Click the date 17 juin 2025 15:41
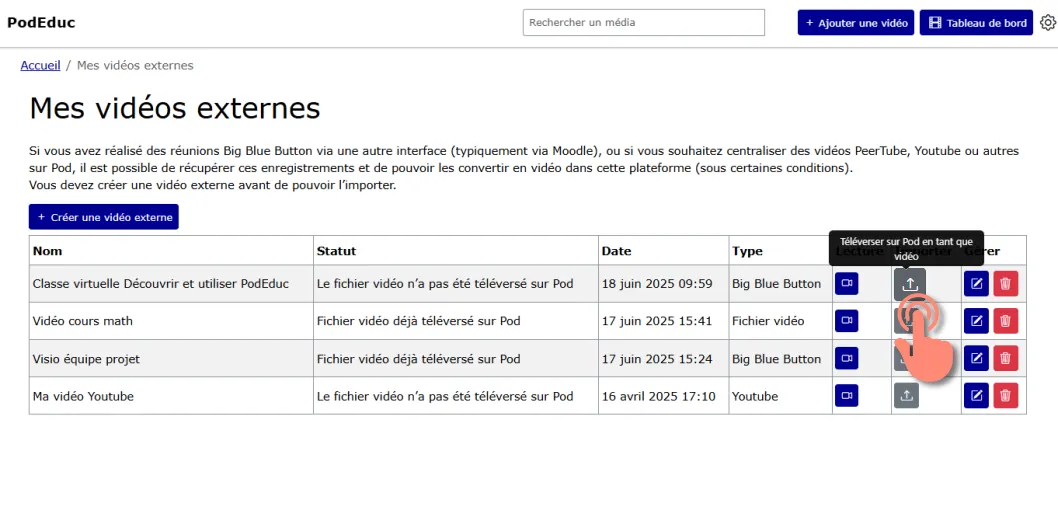This screenshot has height=520, width=1058. coord(657,321)
